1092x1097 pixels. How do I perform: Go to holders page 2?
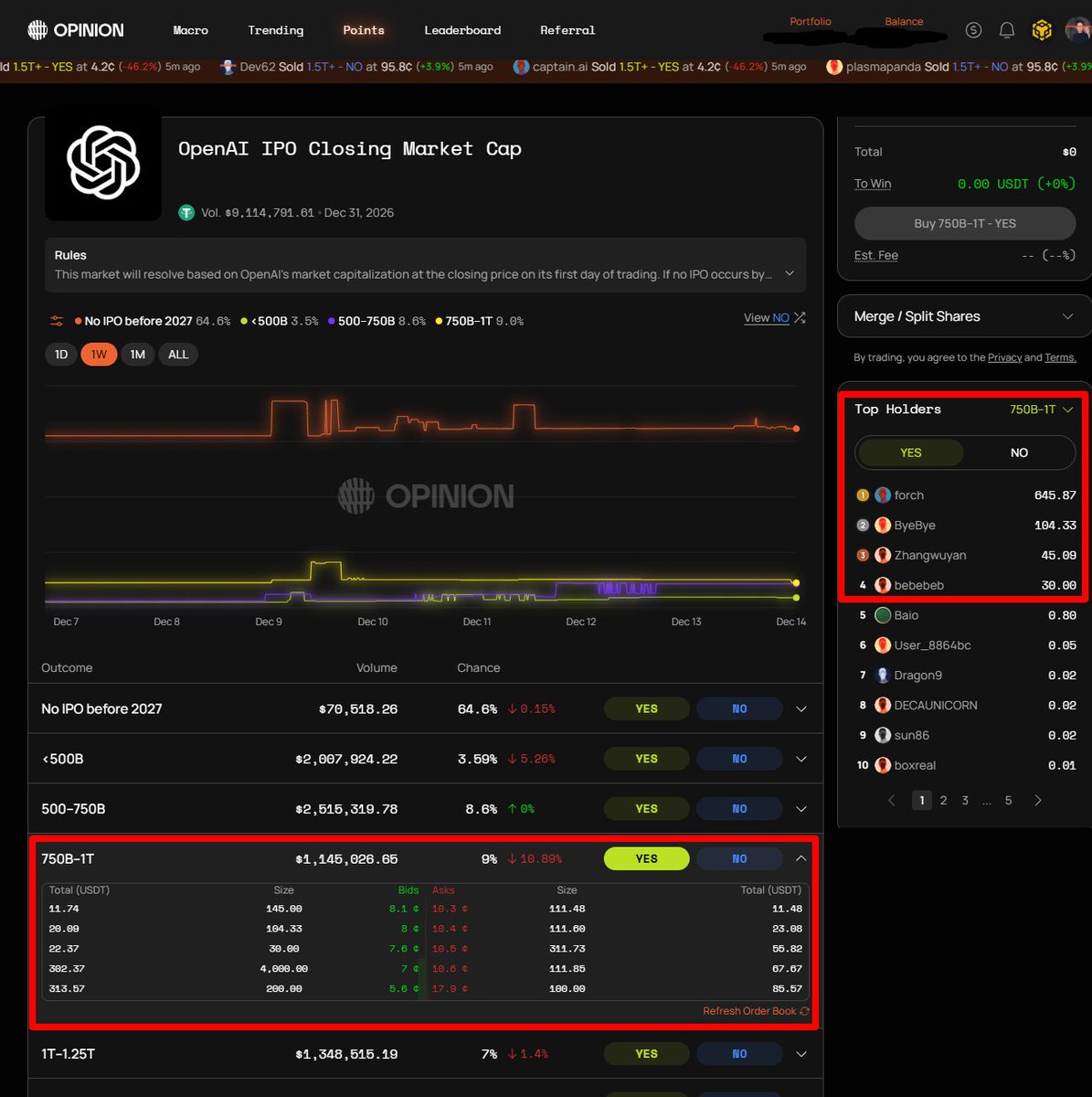coord(943,801)
